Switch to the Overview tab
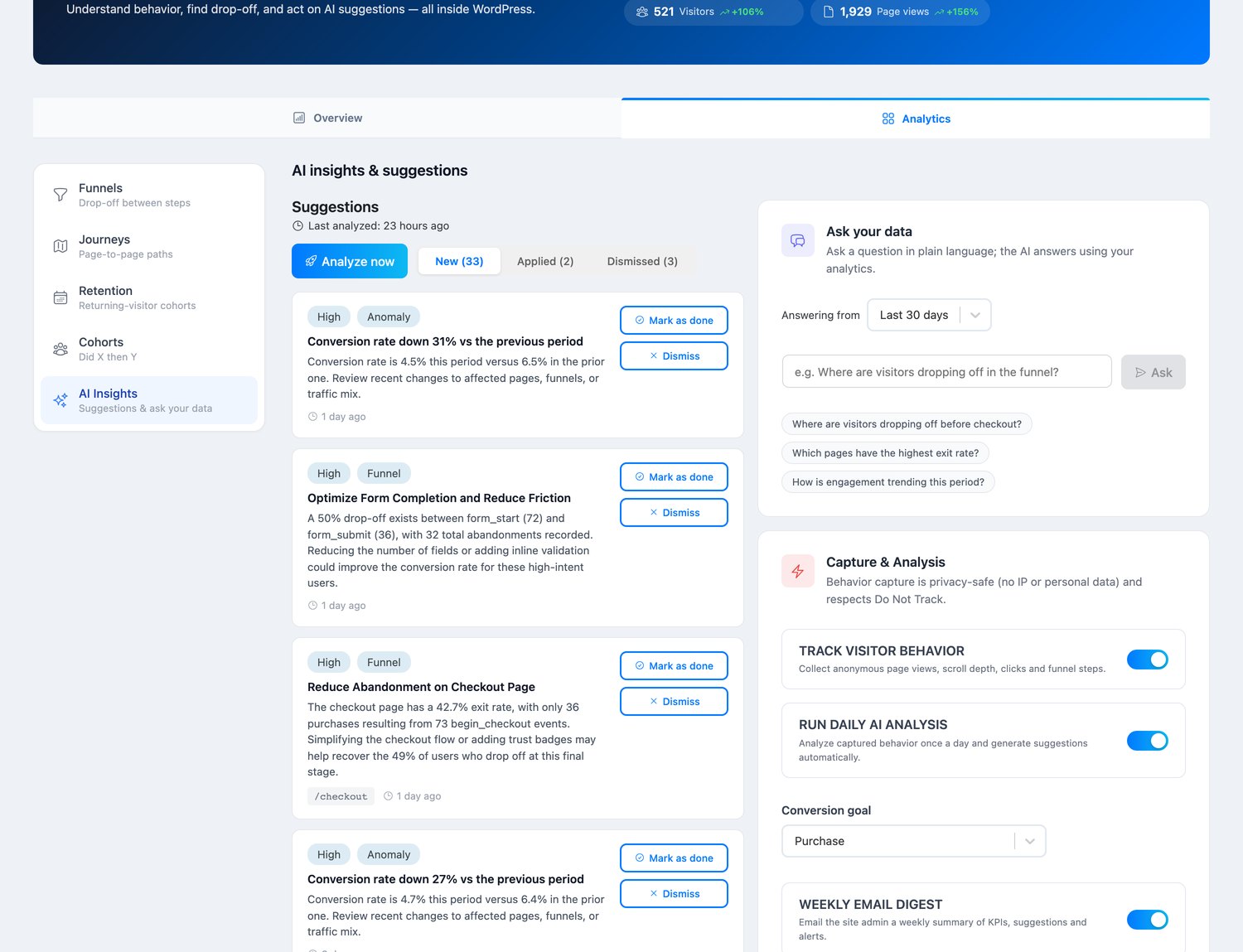This screenshot has width=1243, height=952. [x=327, y=118]
